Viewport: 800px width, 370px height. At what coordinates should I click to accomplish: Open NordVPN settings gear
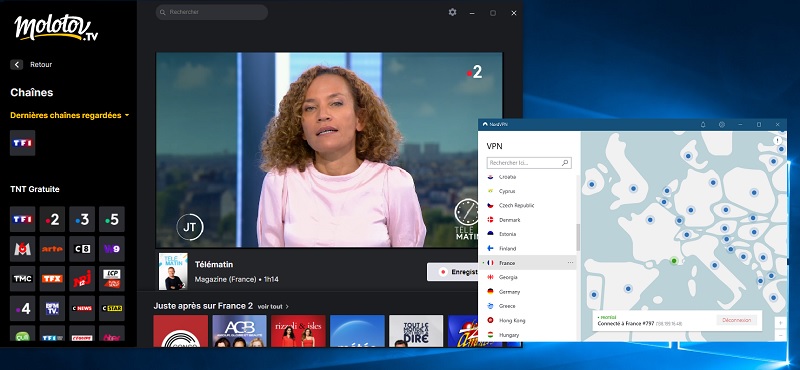pos(722,125)
